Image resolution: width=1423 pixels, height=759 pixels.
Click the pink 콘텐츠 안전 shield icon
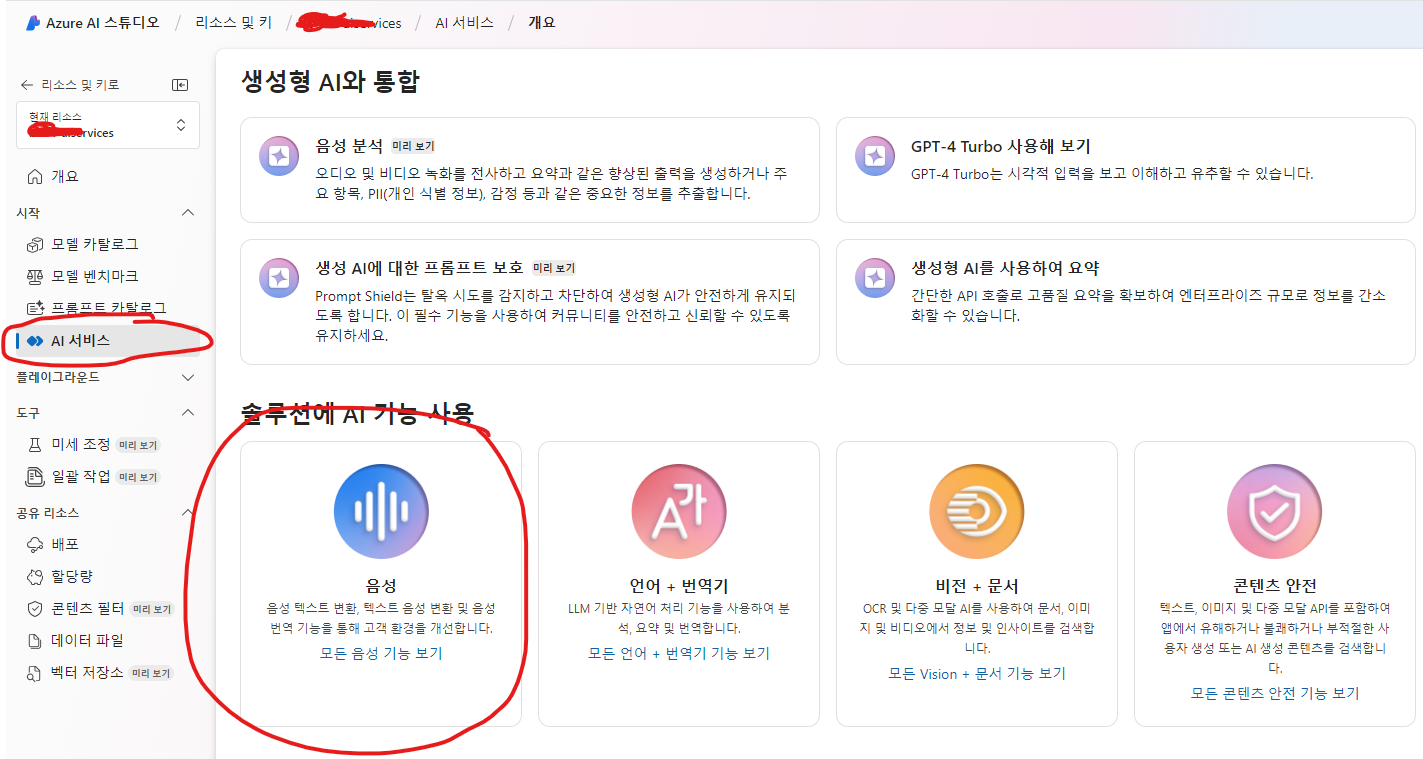point(1275,511)
